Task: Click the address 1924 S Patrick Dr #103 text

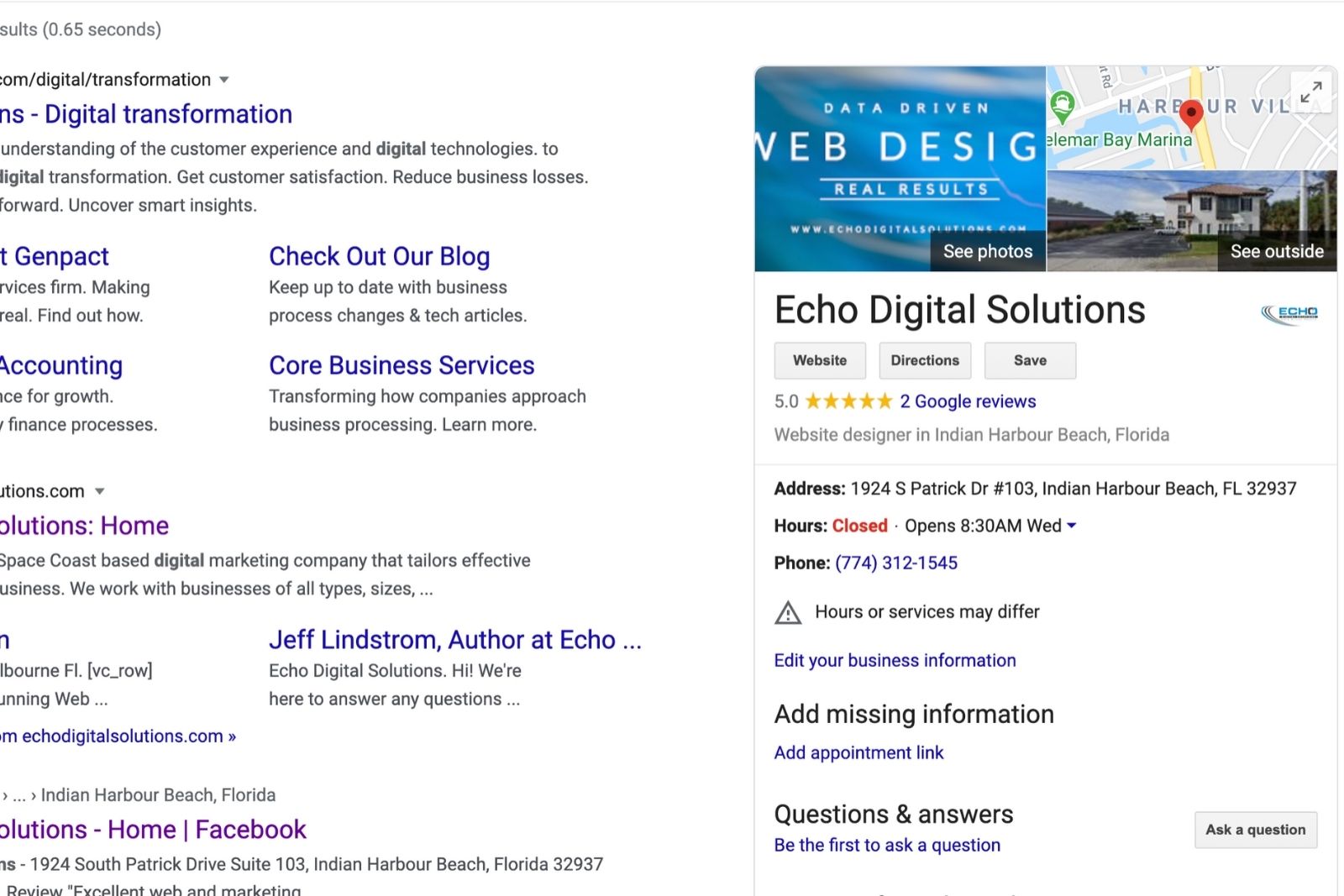Action: tap(1074, 489)
